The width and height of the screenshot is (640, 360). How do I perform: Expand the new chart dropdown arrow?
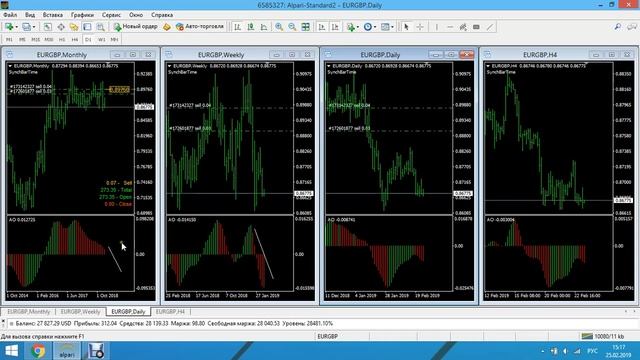click(x=16, y=27)
